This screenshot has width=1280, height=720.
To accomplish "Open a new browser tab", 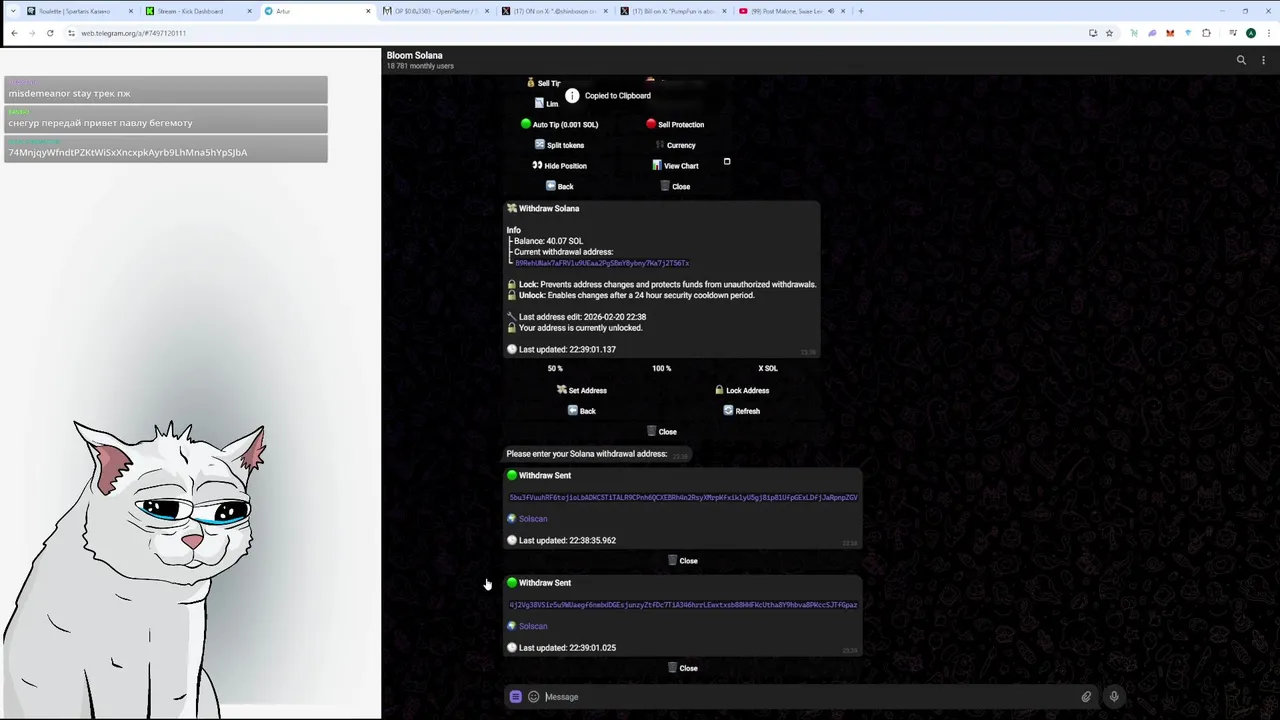I will click(861, 11).
